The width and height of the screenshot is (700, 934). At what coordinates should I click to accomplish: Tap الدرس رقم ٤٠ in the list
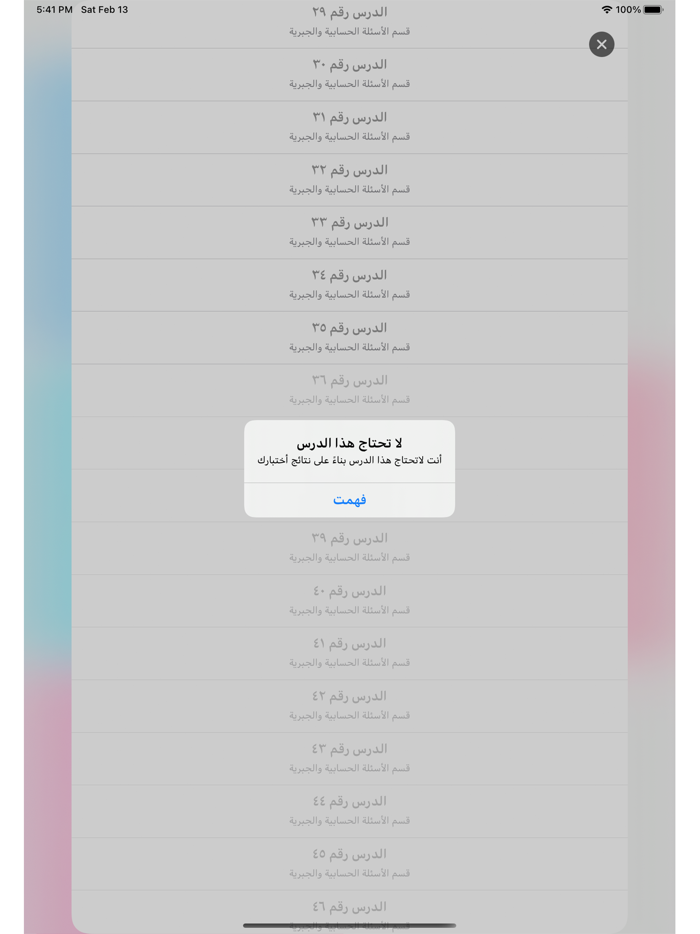pos(348,600)
